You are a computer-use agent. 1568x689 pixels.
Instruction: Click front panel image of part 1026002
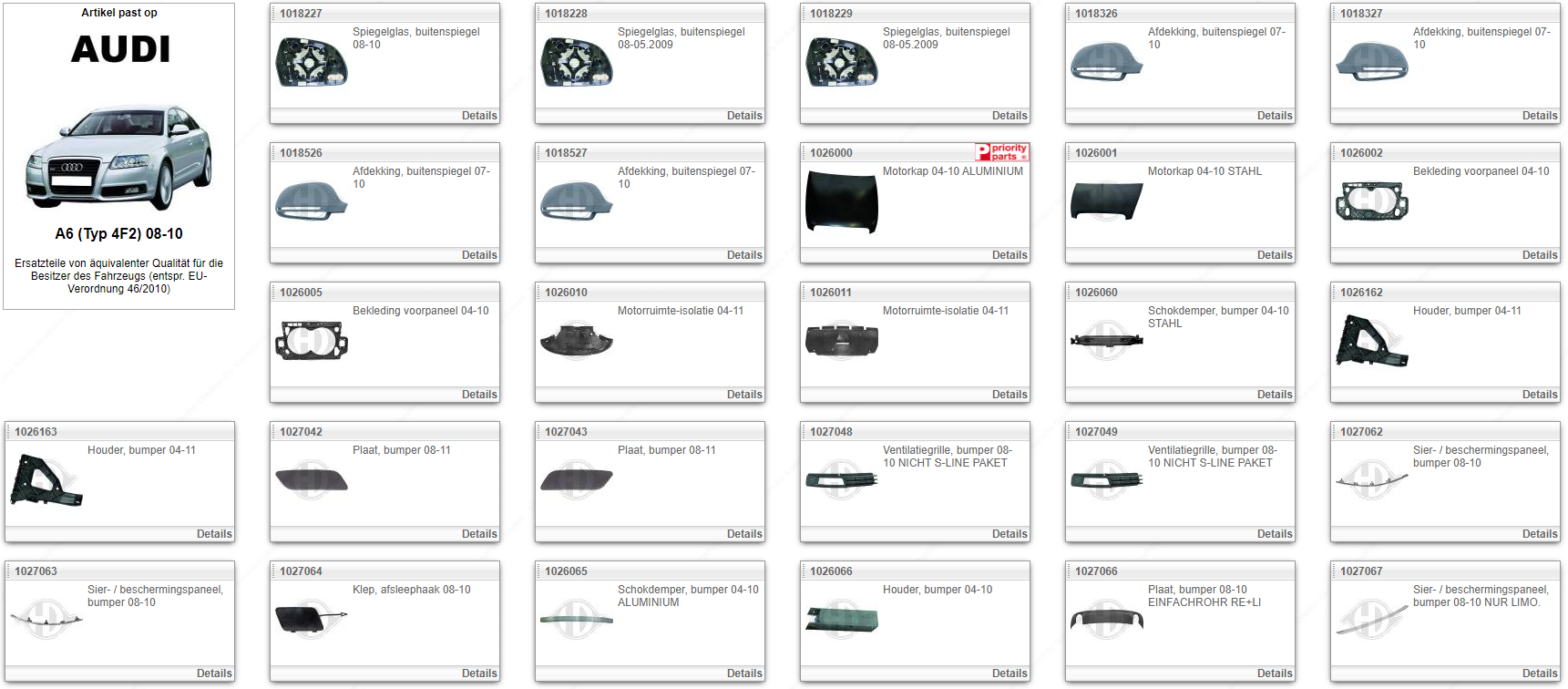coord(1372,201)
